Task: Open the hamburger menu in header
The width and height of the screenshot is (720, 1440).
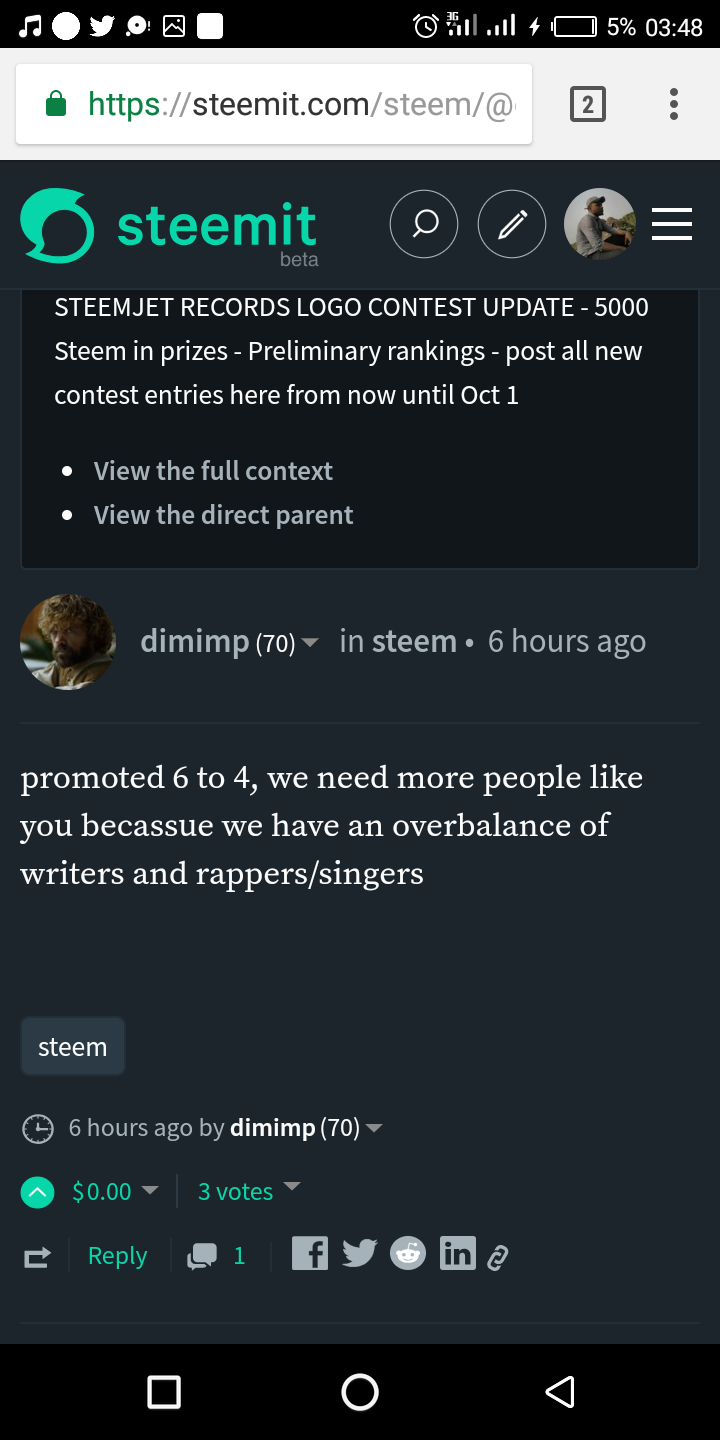Action: (x=672, y=225)
